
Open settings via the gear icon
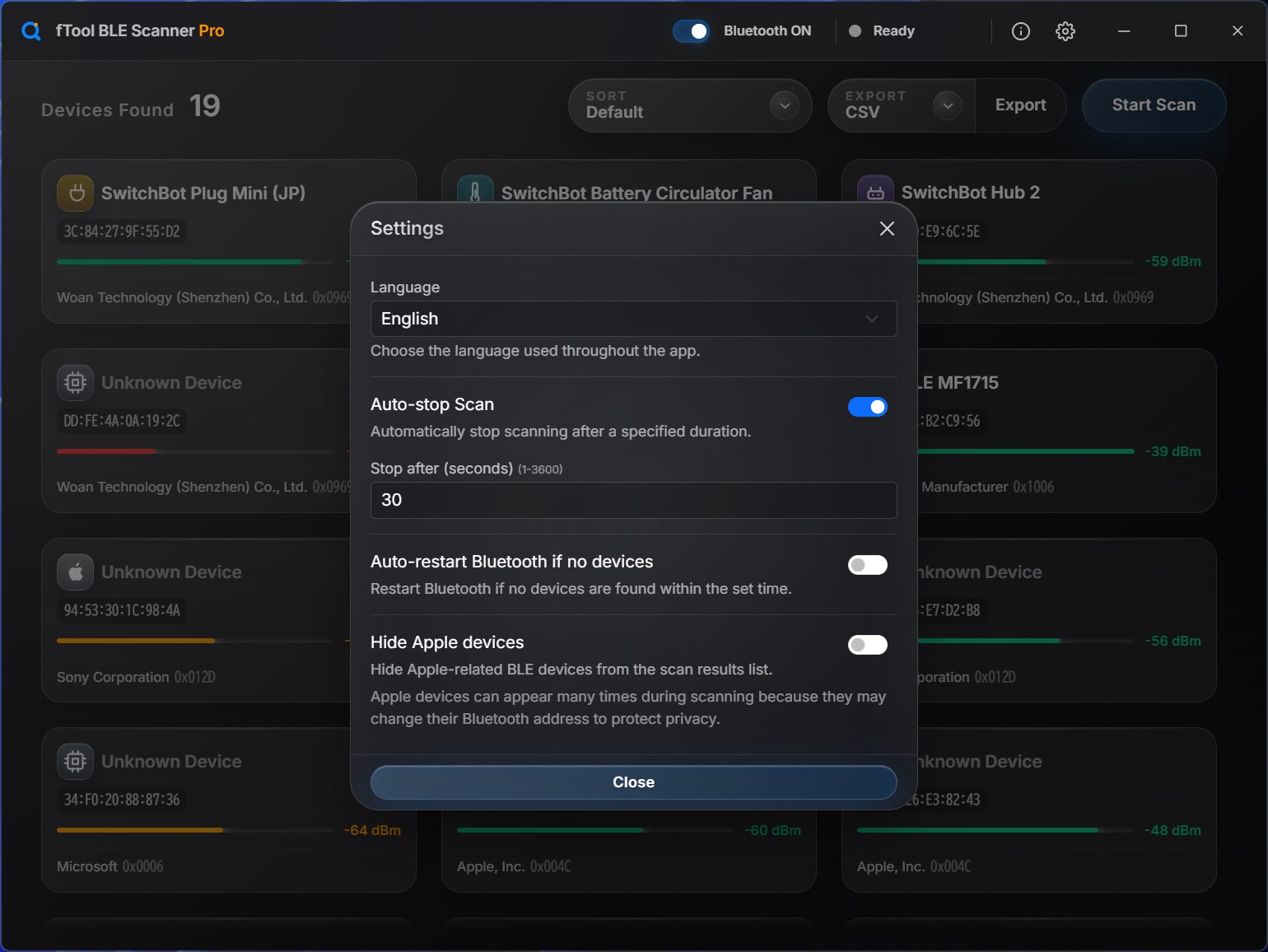[x=1065, y=31]
